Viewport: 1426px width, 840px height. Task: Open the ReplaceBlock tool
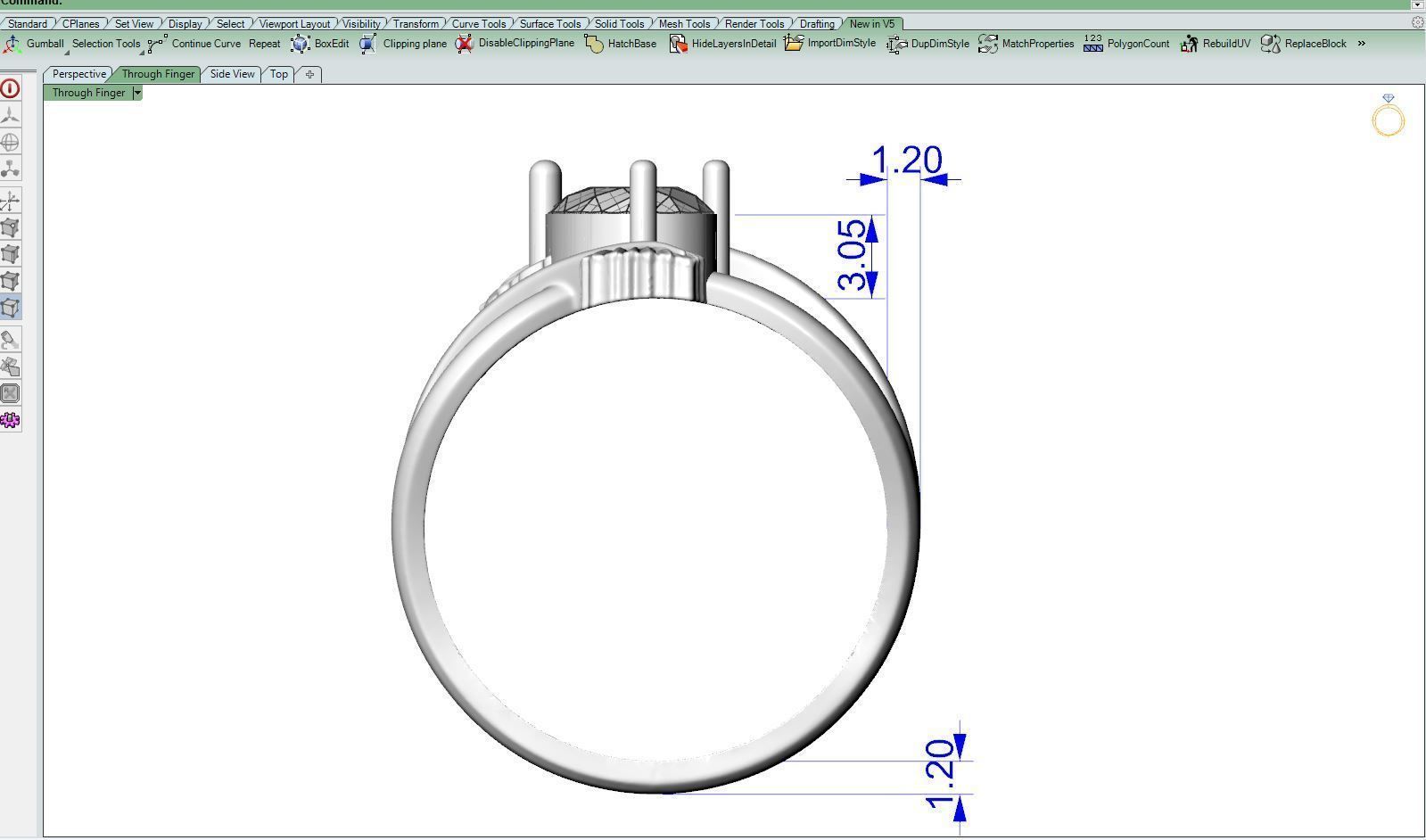[1304, 44]
